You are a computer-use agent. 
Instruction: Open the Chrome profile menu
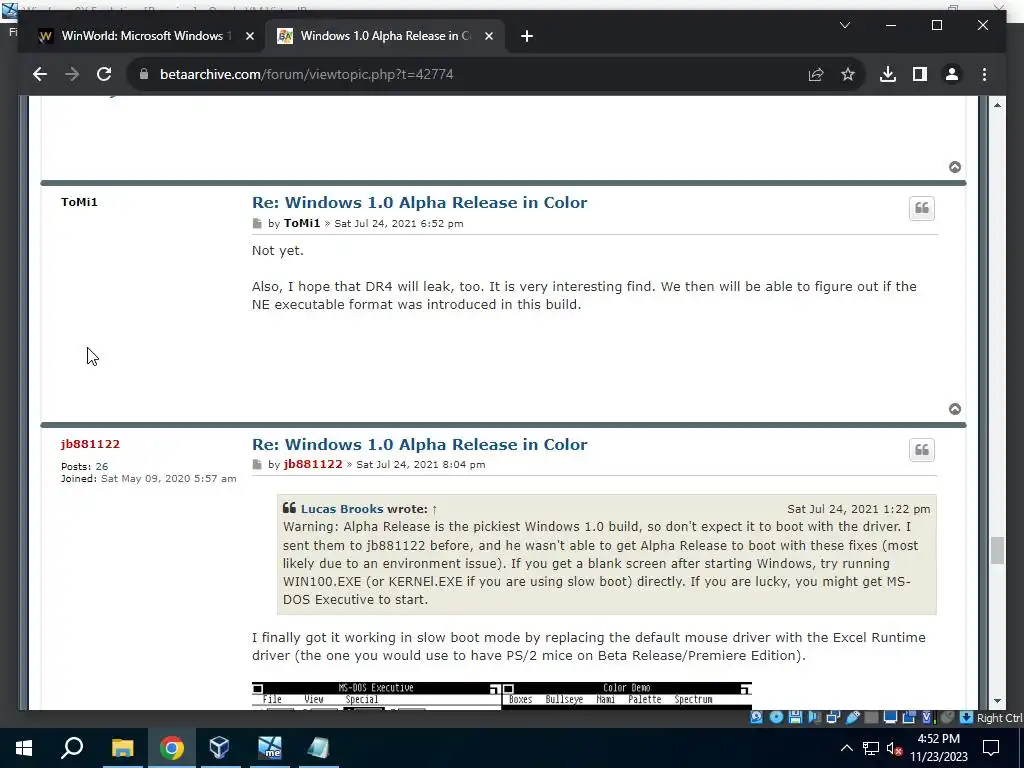point(952,74)
